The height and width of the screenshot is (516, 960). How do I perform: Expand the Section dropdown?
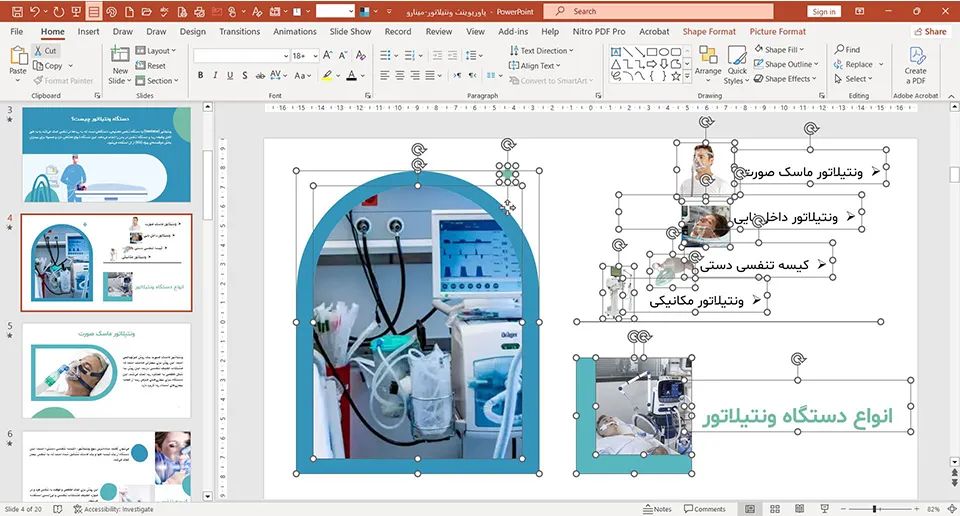[x=157, y=80]
